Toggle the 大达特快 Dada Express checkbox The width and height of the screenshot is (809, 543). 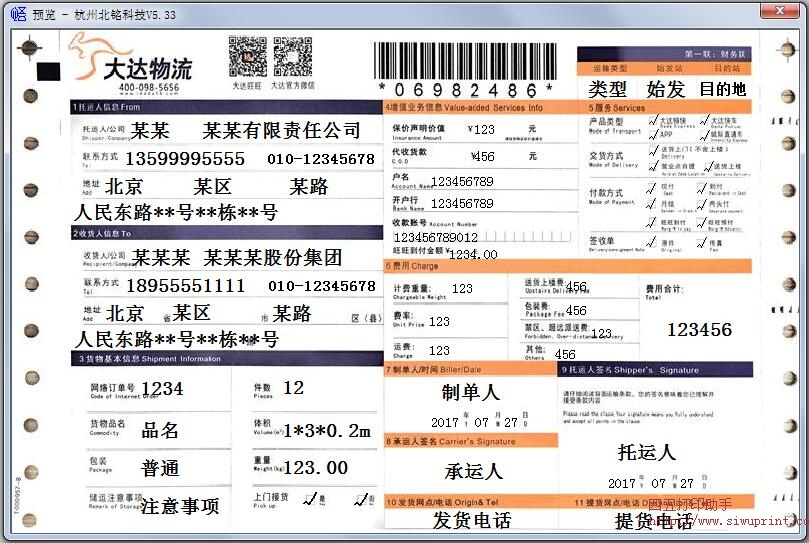pyautogui.click(x=653, y=120)
